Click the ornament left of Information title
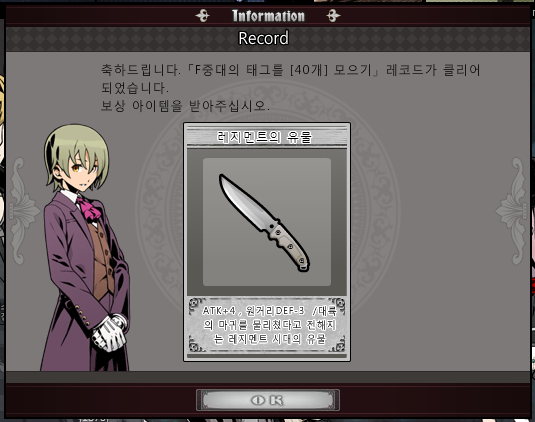 (202, 16)
